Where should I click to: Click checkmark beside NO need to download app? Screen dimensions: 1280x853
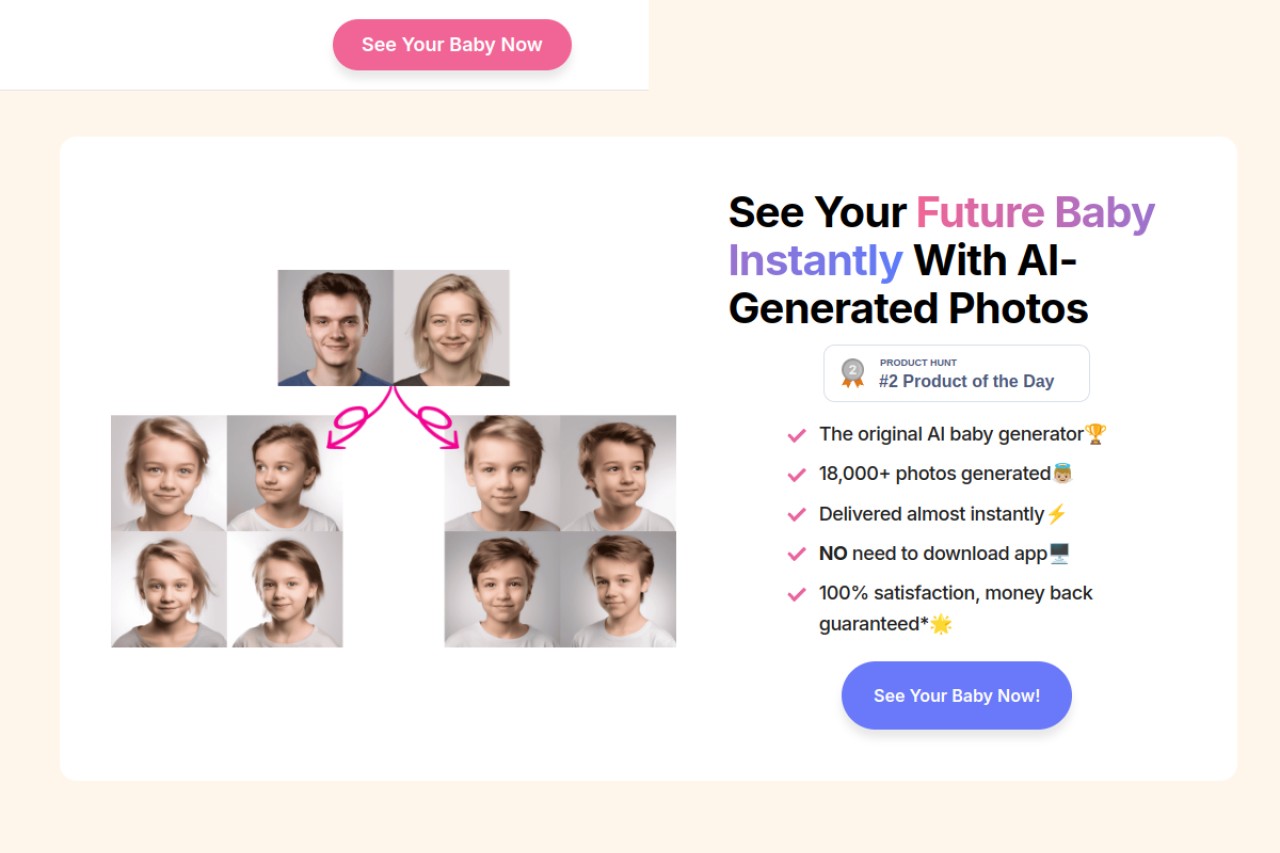pyautogui.click(x=797, y=554)
